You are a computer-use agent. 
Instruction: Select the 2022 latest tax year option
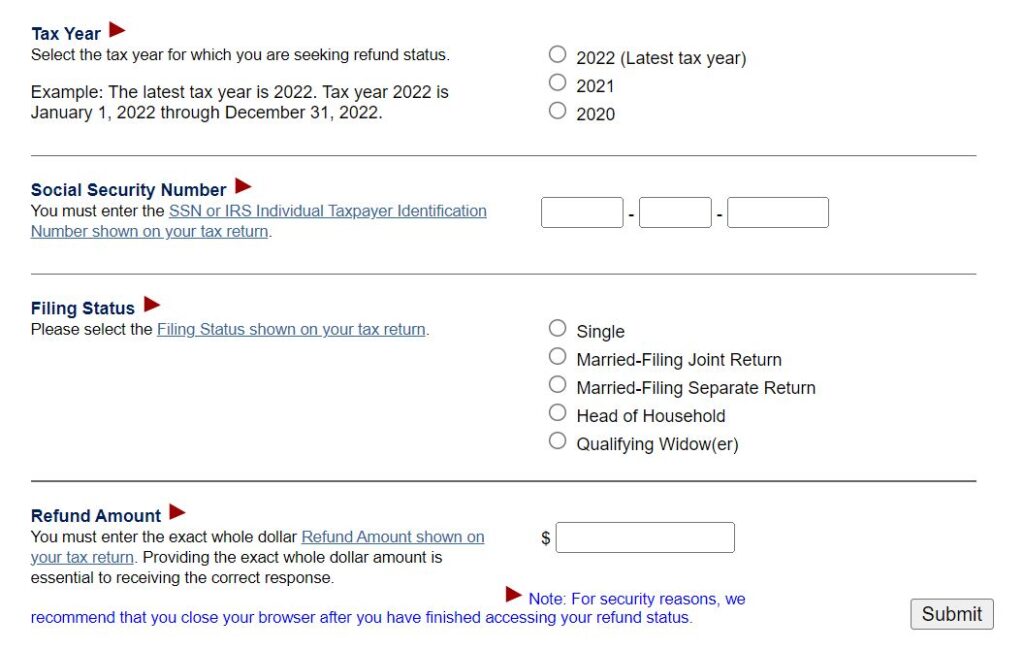557,54
